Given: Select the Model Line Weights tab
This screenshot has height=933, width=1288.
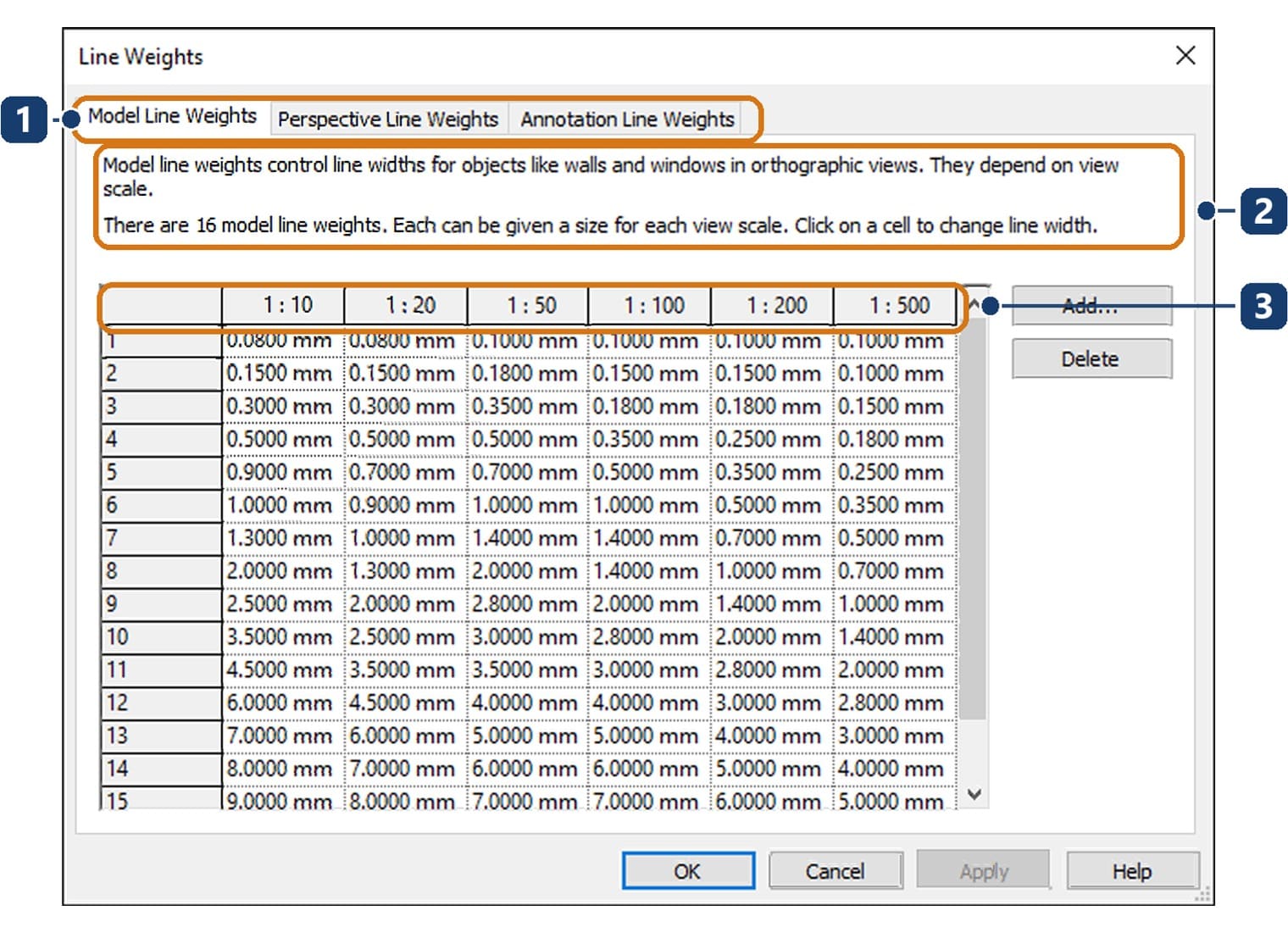Looking at the screenshot, I should pos(172,116).
